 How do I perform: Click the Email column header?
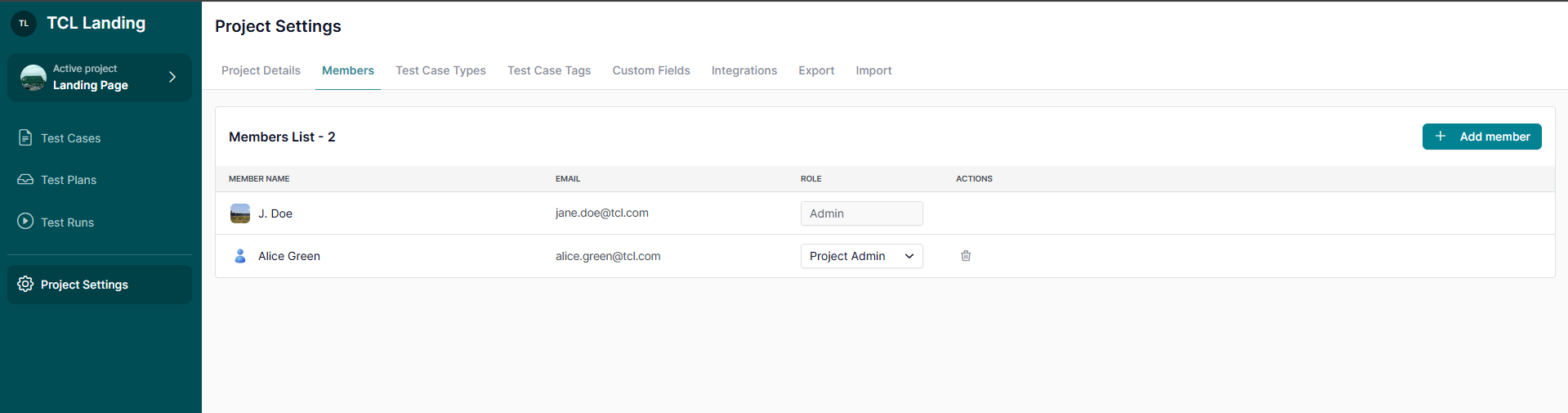[568, 178]
